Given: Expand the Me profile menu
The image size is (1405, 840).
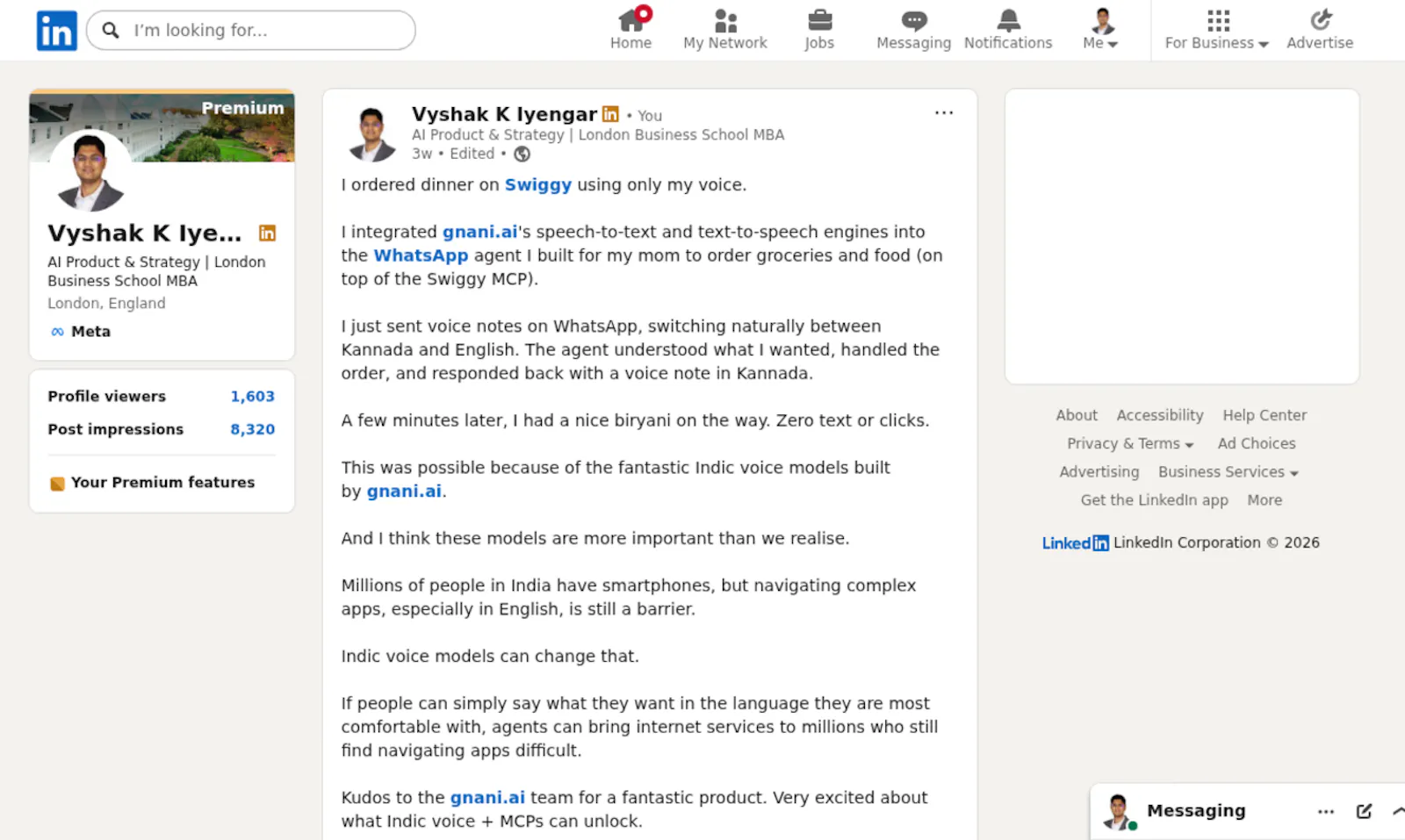Looking at the screenshot, I should [x=1100, y=29].
